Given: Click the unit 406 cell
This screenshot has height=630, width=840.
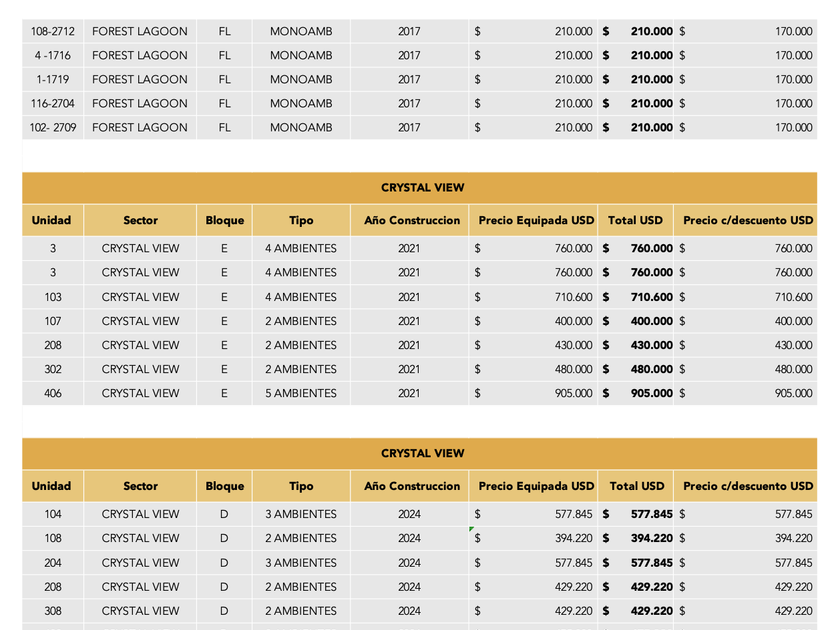Looking at the screenshot, I should click(53, 393).
